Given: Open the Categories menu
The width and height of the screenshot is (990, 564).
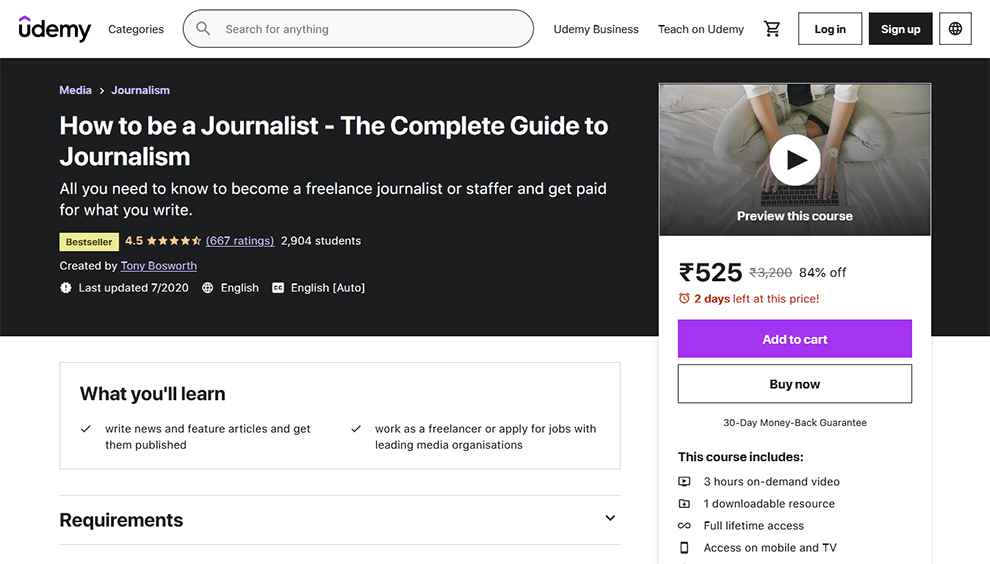Looking at the screenshot, I should click(x=136, y=29).
